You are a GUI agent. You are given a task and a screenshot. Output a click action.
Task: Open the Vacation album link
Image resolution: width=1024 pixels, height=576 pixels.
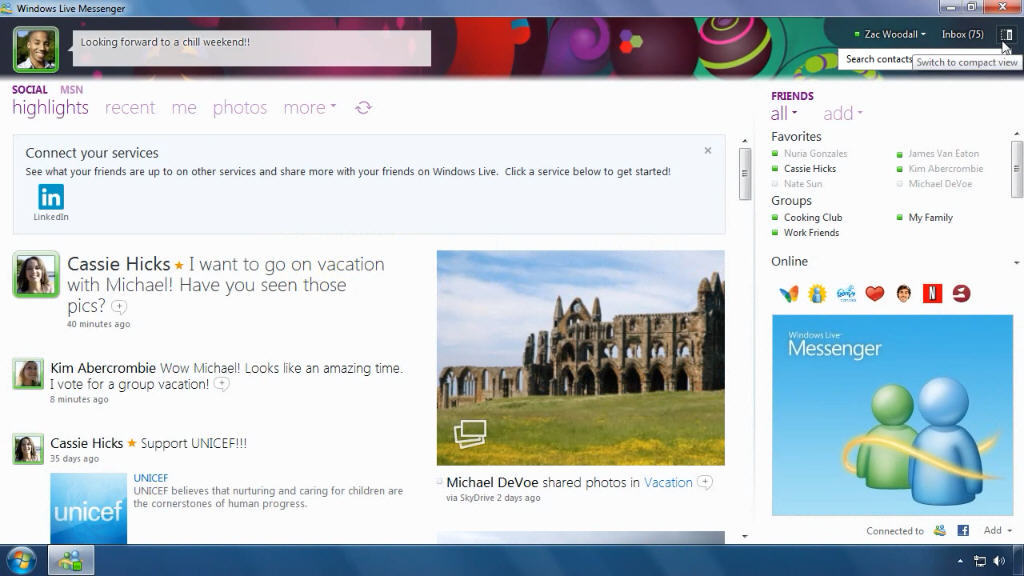pyautogui.click(x=668, y=482)
